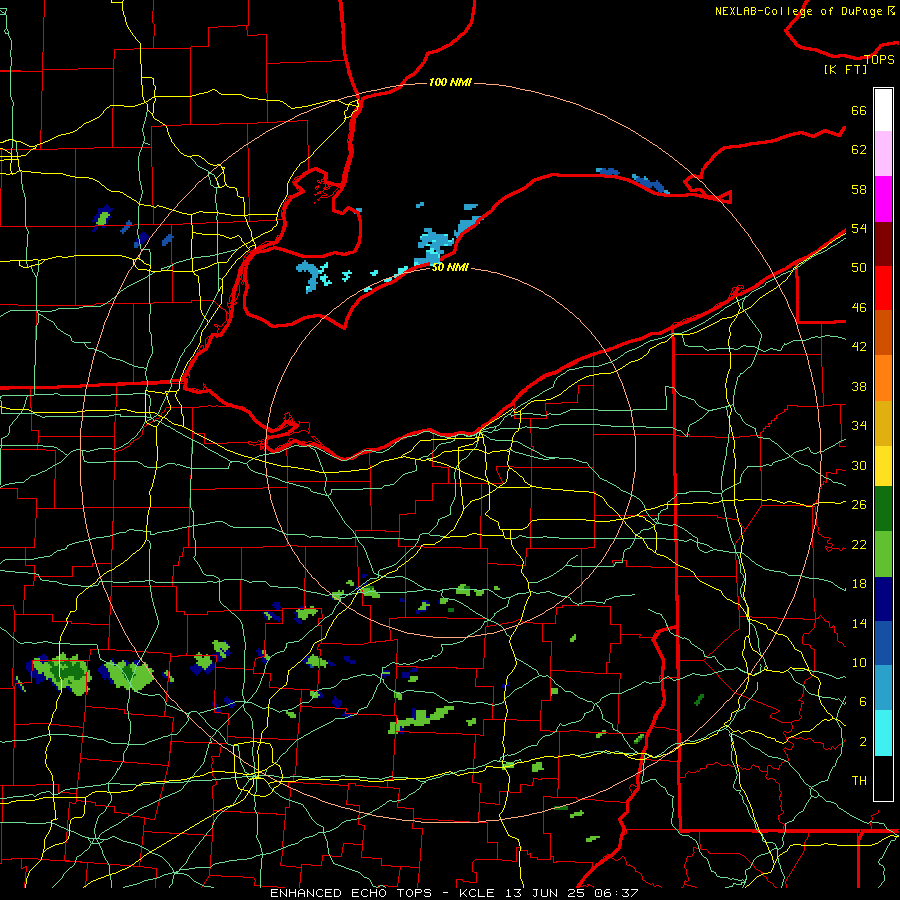Select legend value 22

859,544
